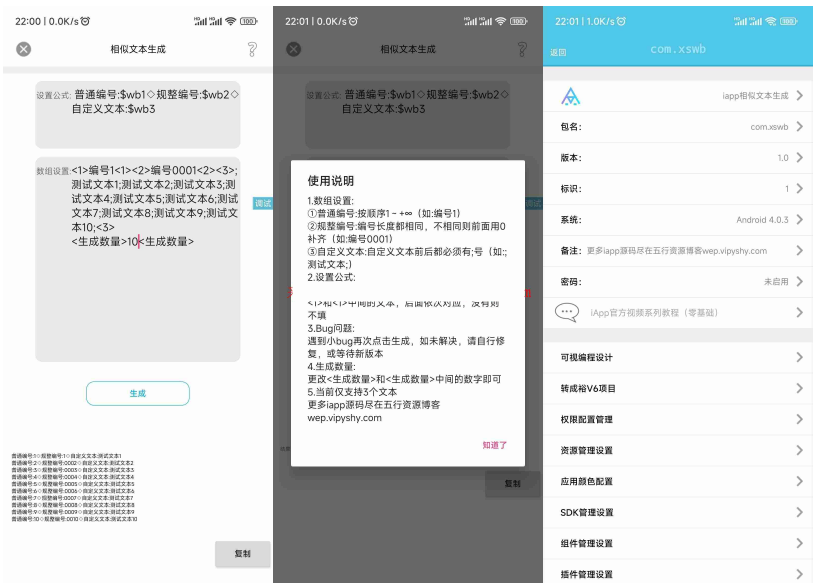Open the 密码 row showing 未启用
Screen dimensions: 821x583
click(680, 282)
